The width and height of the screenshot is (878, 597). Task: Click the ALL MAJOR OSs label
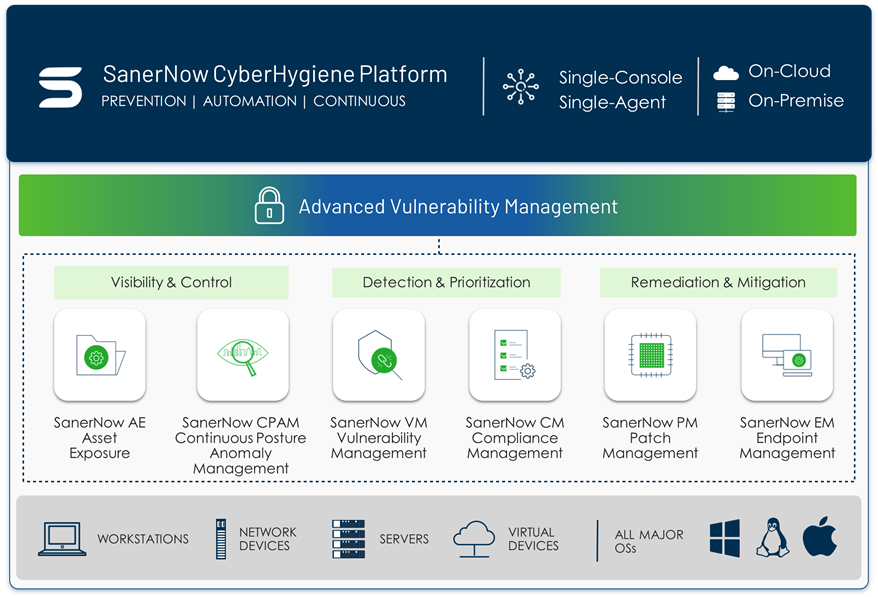click(x=649, y=542)
